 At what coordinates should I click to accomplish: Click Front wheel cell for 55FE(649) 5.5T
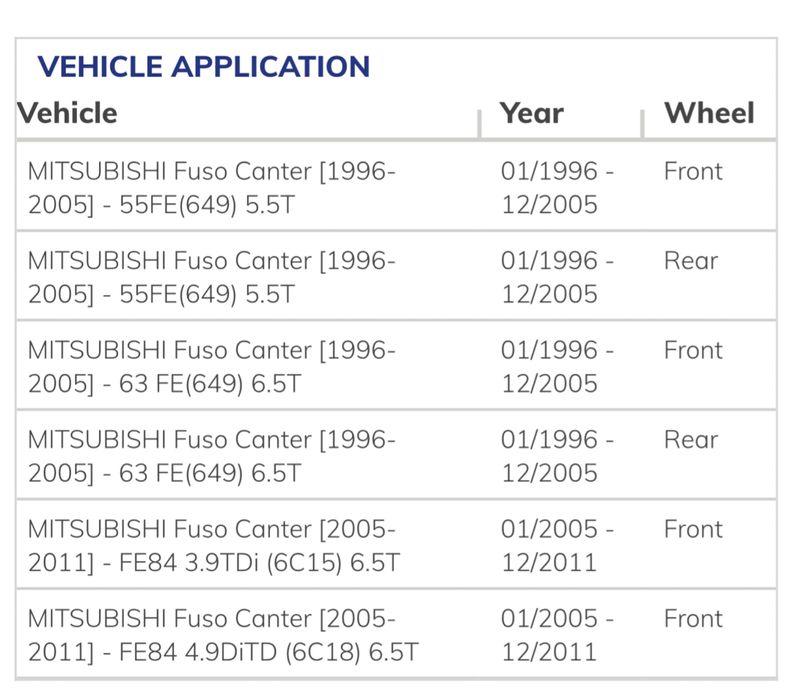[x=692, y=172]
